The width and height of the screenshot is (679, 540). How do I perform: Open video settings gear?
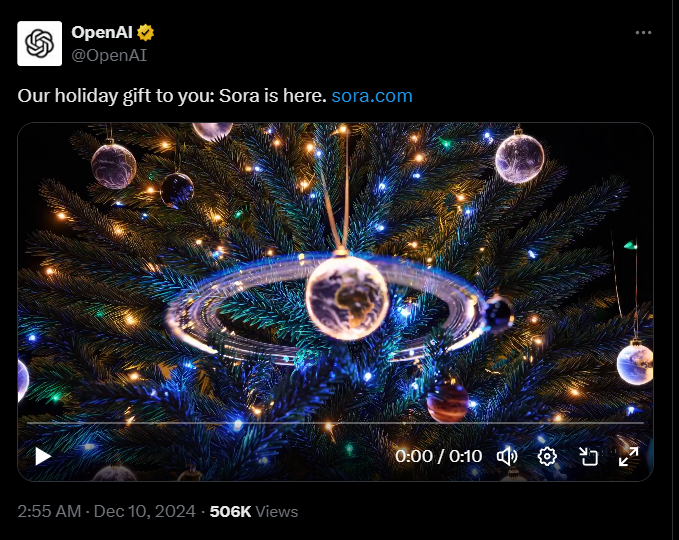[547, 456]
